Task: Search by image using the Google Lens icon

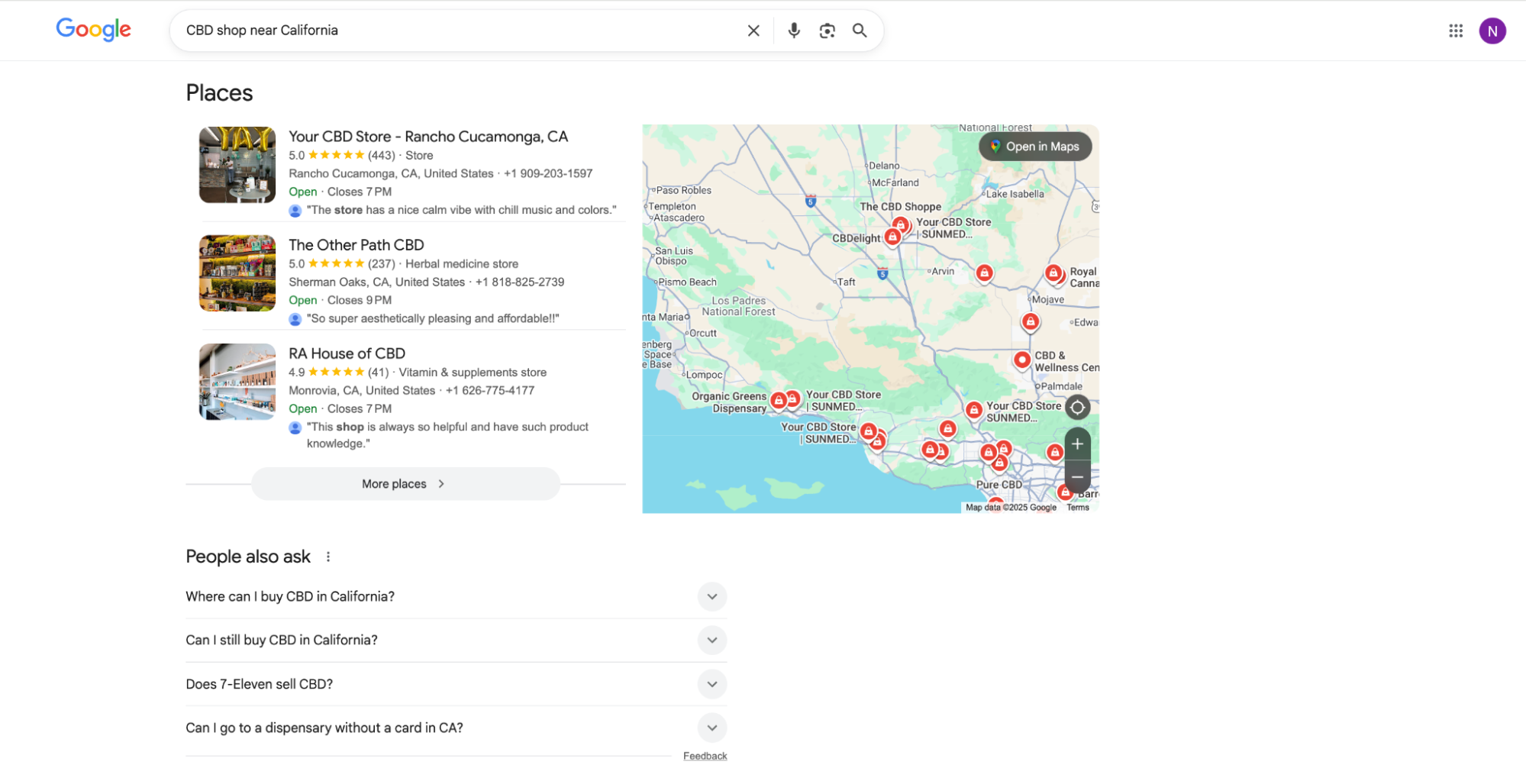Action: [827, 30]
